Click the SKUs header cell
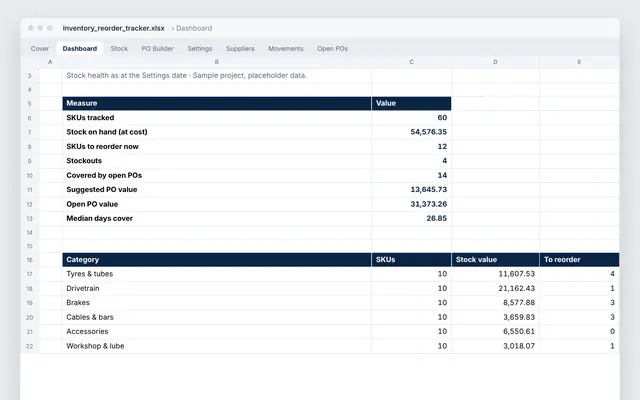This screenshot has height=400, width=640. tap(411, 260)
